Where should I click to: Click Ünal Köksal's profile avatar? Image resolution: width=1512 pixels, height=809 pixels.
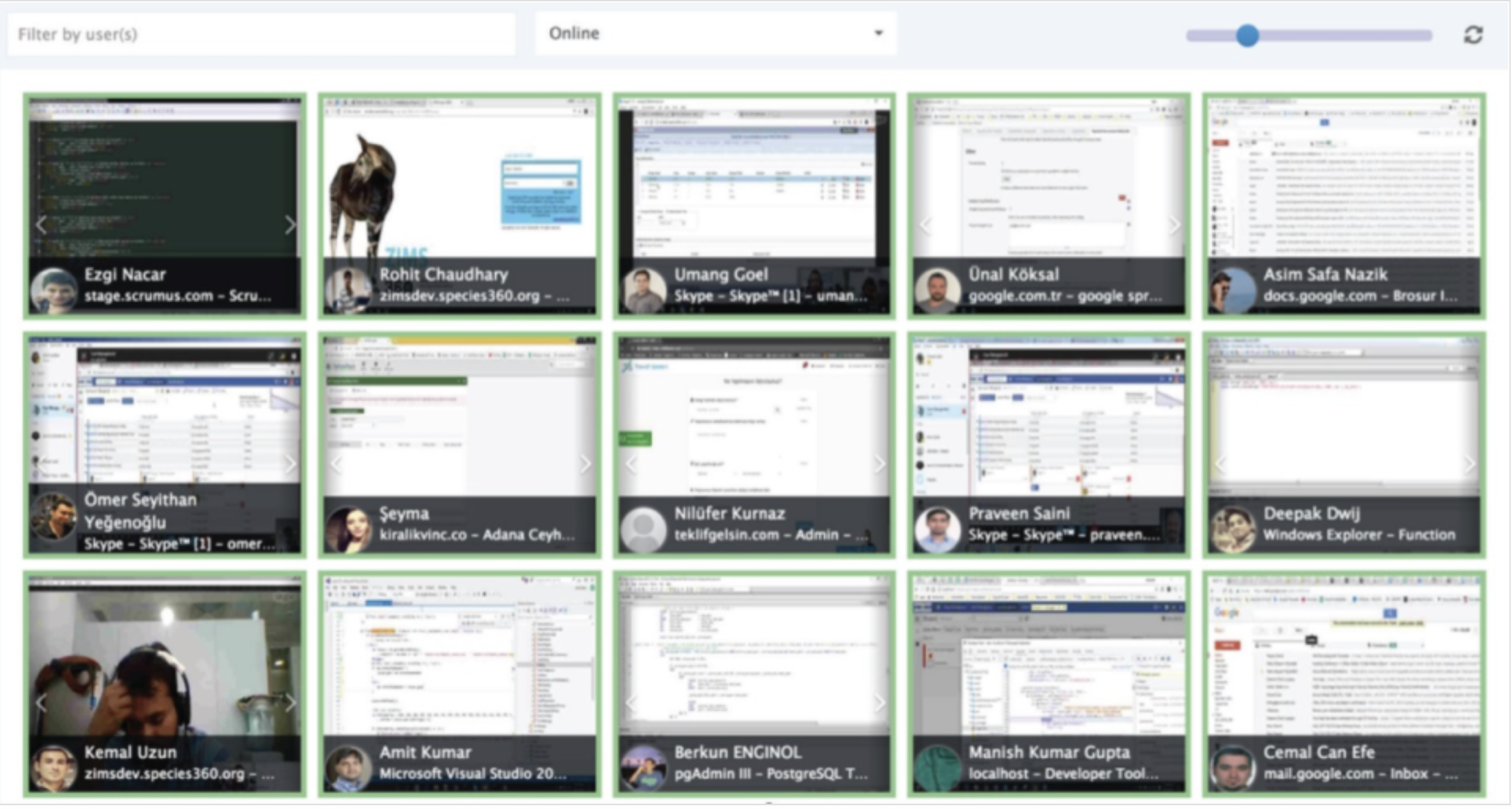coord(937,291)
